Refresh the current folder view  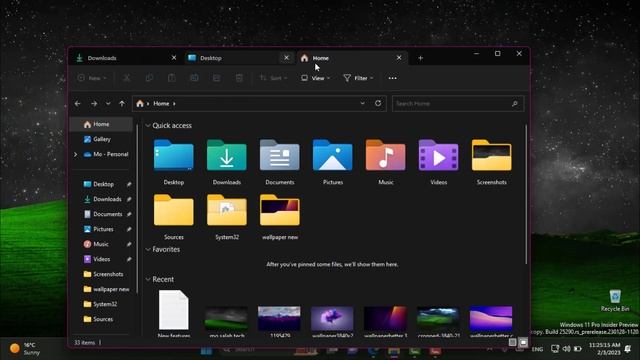pyautogui.click(x=378, y=103)
